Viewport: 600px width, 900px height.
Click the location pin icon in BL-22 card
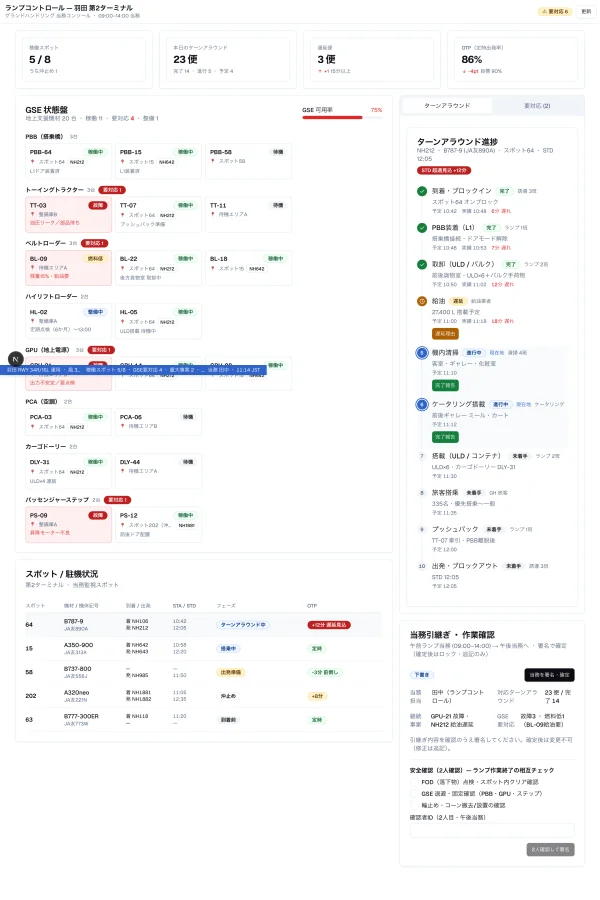122,269
